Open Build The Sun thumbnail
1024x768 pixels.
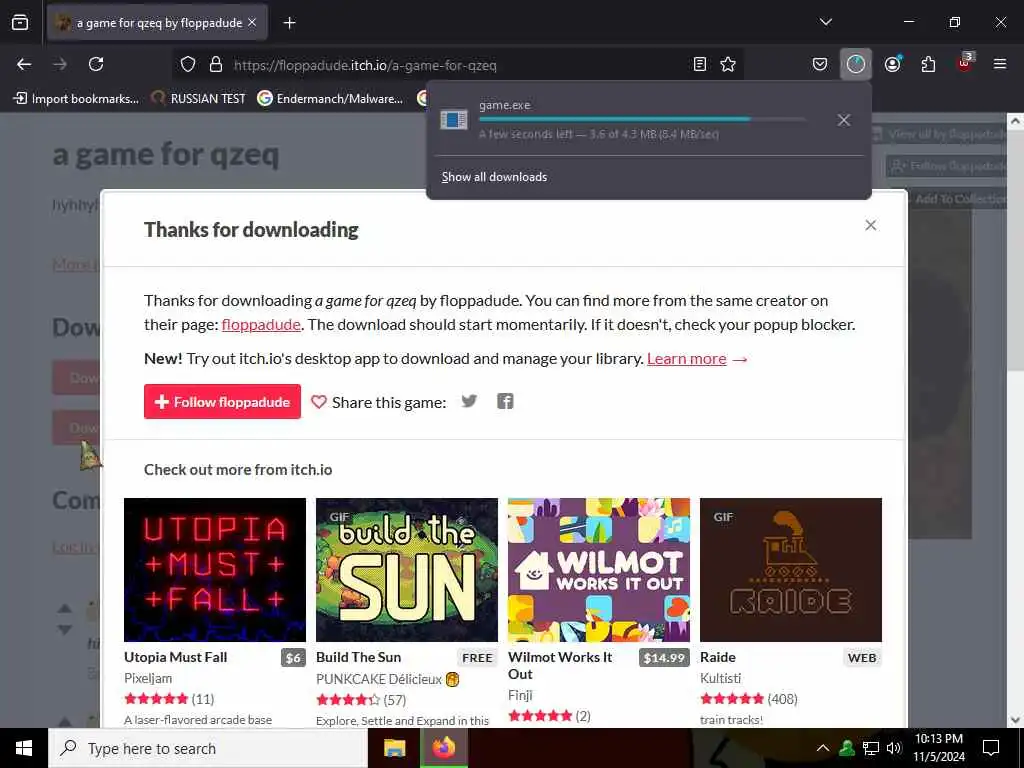click(x=407, y=570)
